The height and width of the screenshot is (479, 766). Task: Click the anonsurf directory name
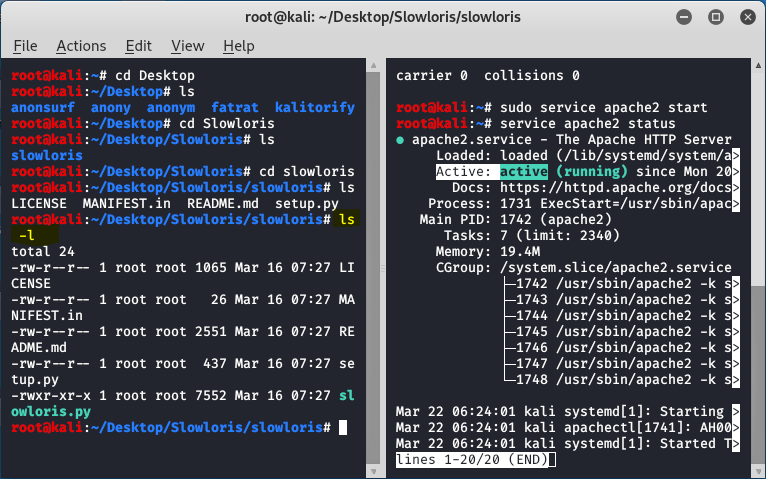(x=44, y=107)
